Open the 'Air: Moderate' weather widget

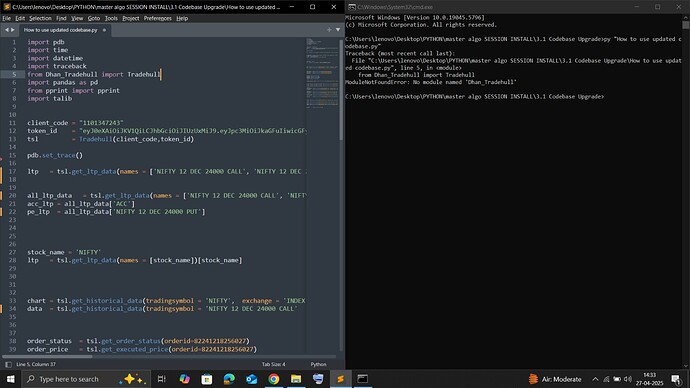pyautogui.click(x=555, y=379)
